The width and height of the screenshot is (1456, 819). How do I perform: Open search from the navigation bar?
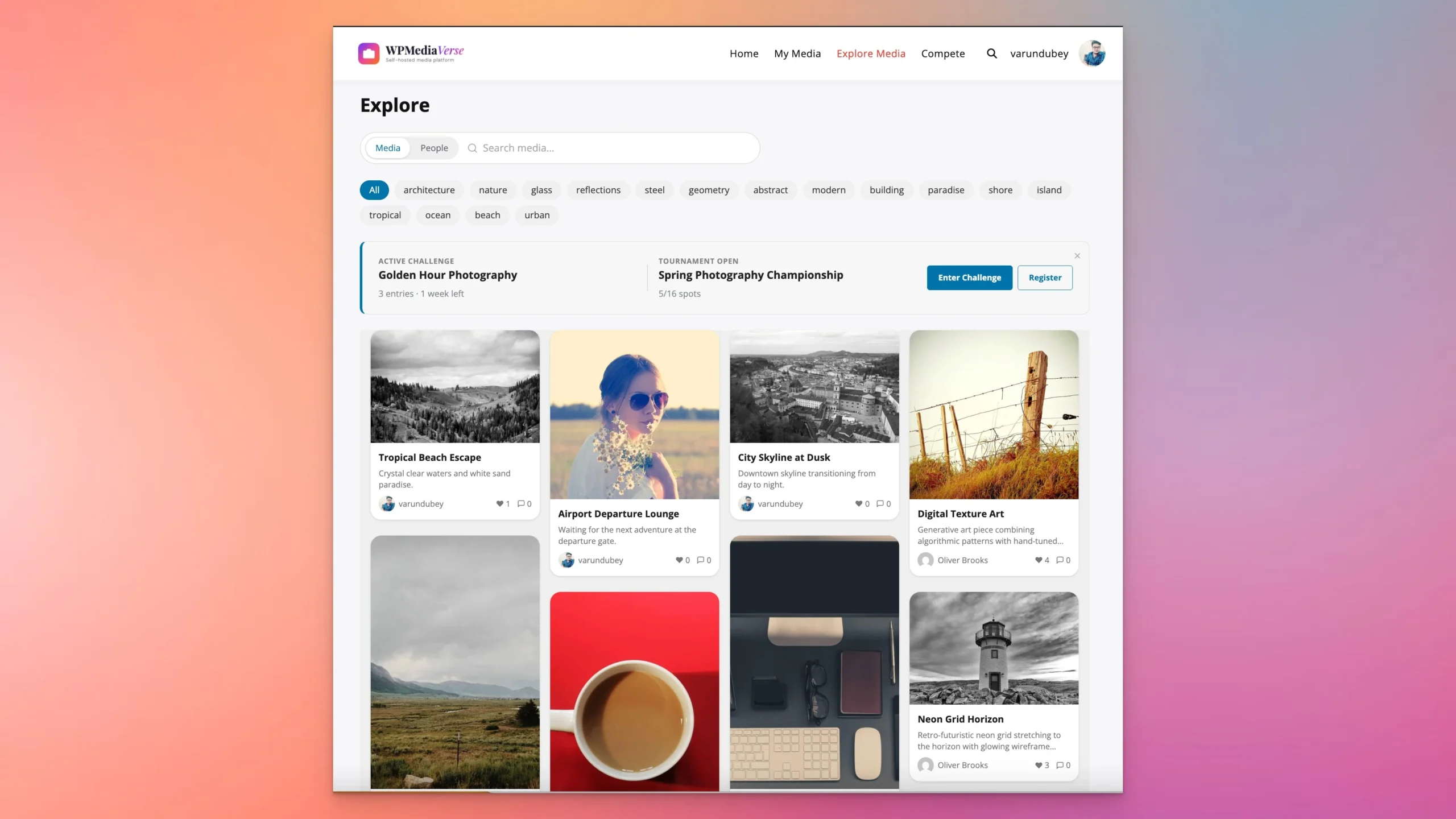tap(991, 53)
